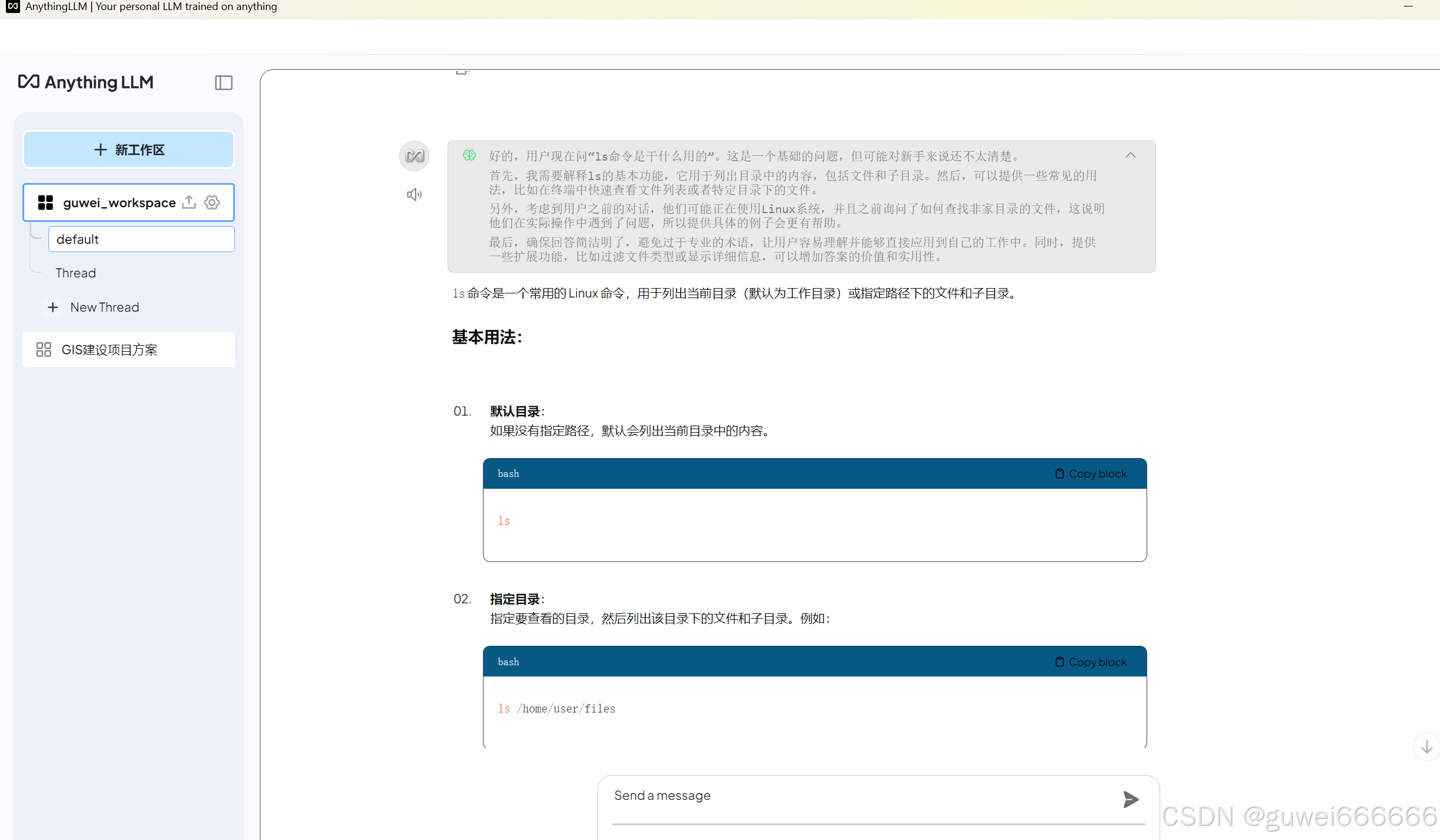Create a new workspace with 新工作区

click(x=129, y=149)
